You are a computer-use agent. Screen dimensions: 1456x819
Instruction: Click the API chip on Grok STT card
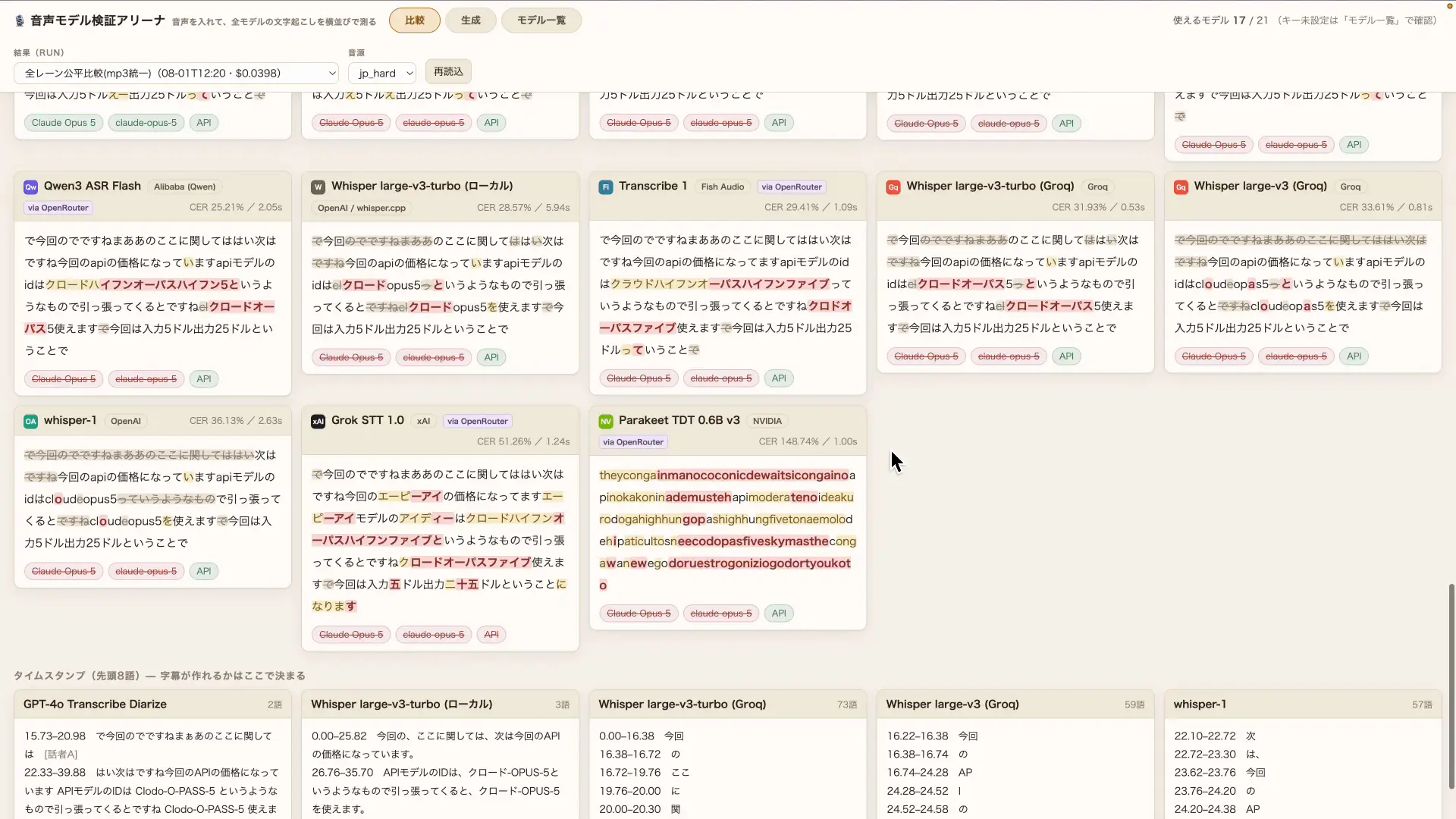(491, 635)
